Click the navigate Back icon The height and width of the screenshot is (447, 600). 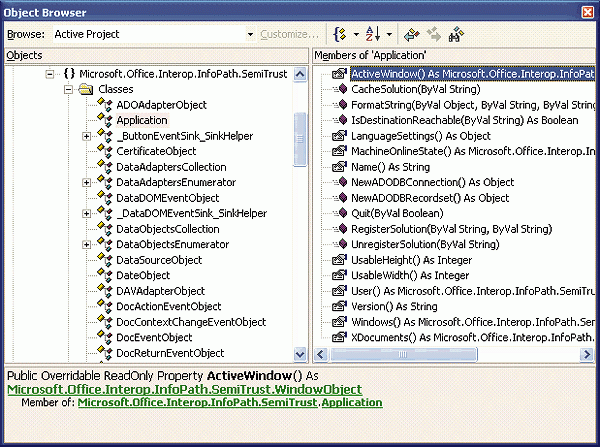[410, 34]
